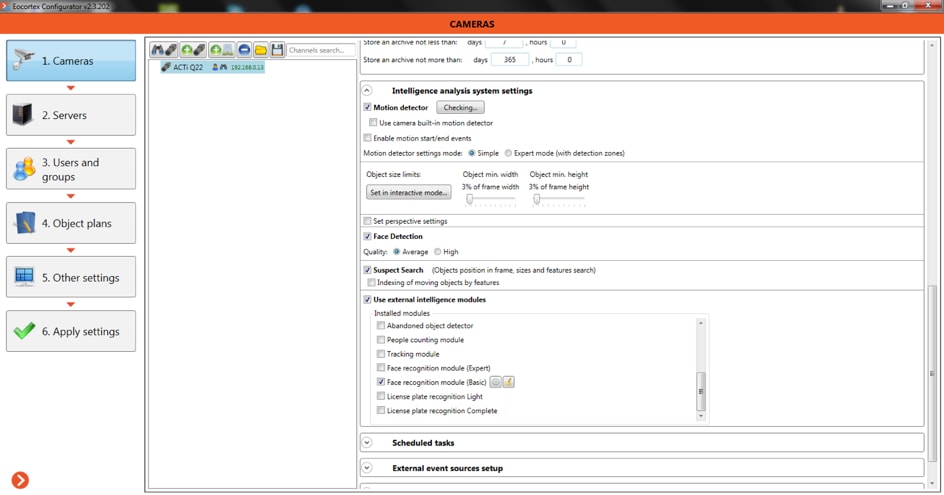Viewport: 944px width, 495px height.
Task: Expand the Scheduled tasks section
Action: tap(367, 443)
